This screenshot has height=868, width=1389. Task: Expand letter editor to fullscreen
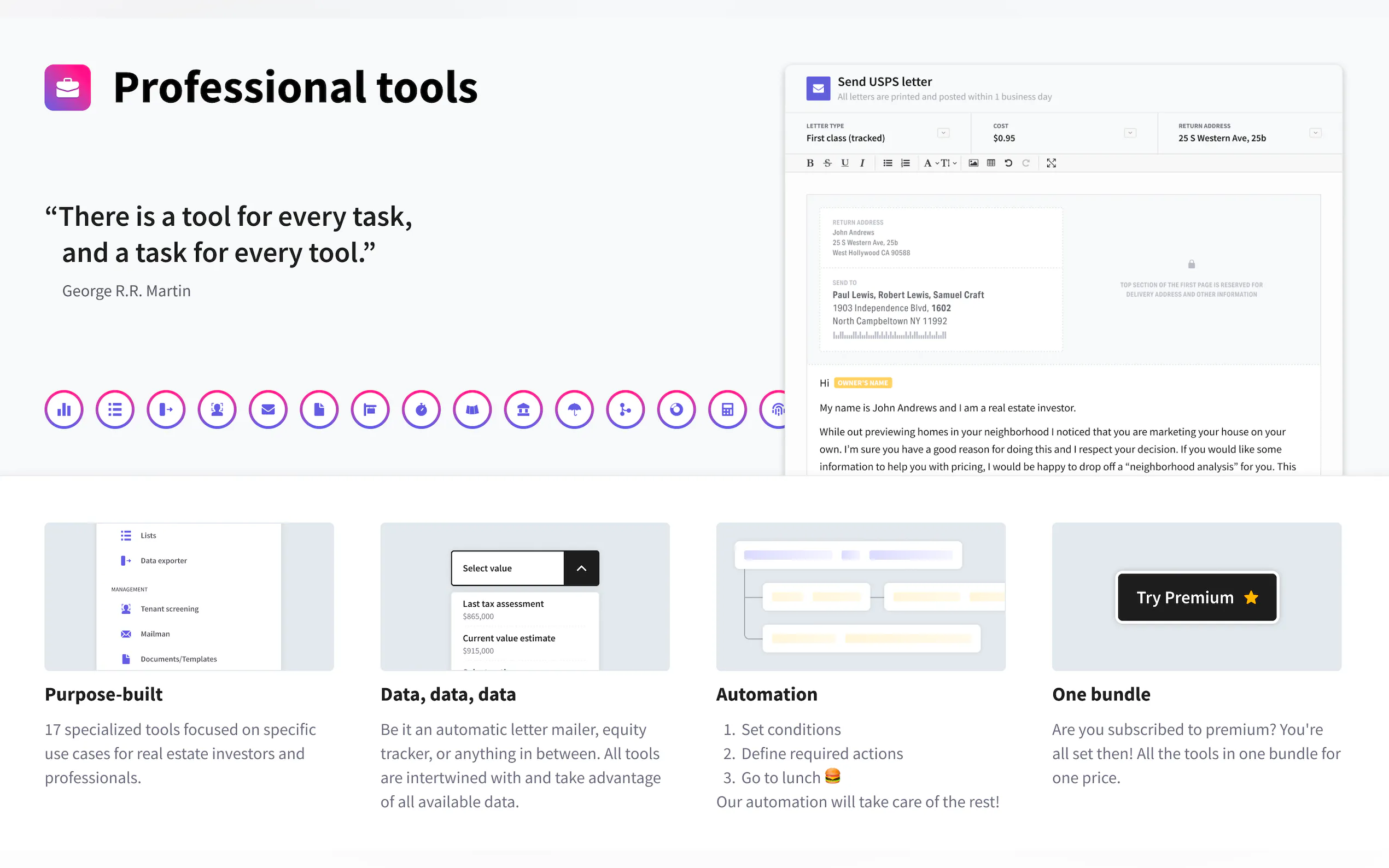pyautogui.click(x=1051, y=163)
